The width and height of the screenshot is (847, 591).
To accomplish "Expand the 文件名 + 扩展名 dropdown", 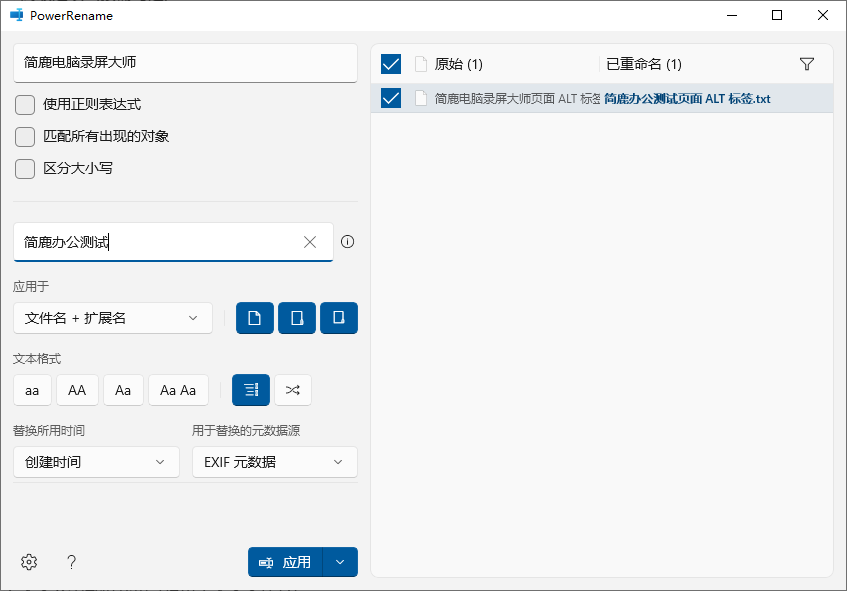I will point(113,318).
